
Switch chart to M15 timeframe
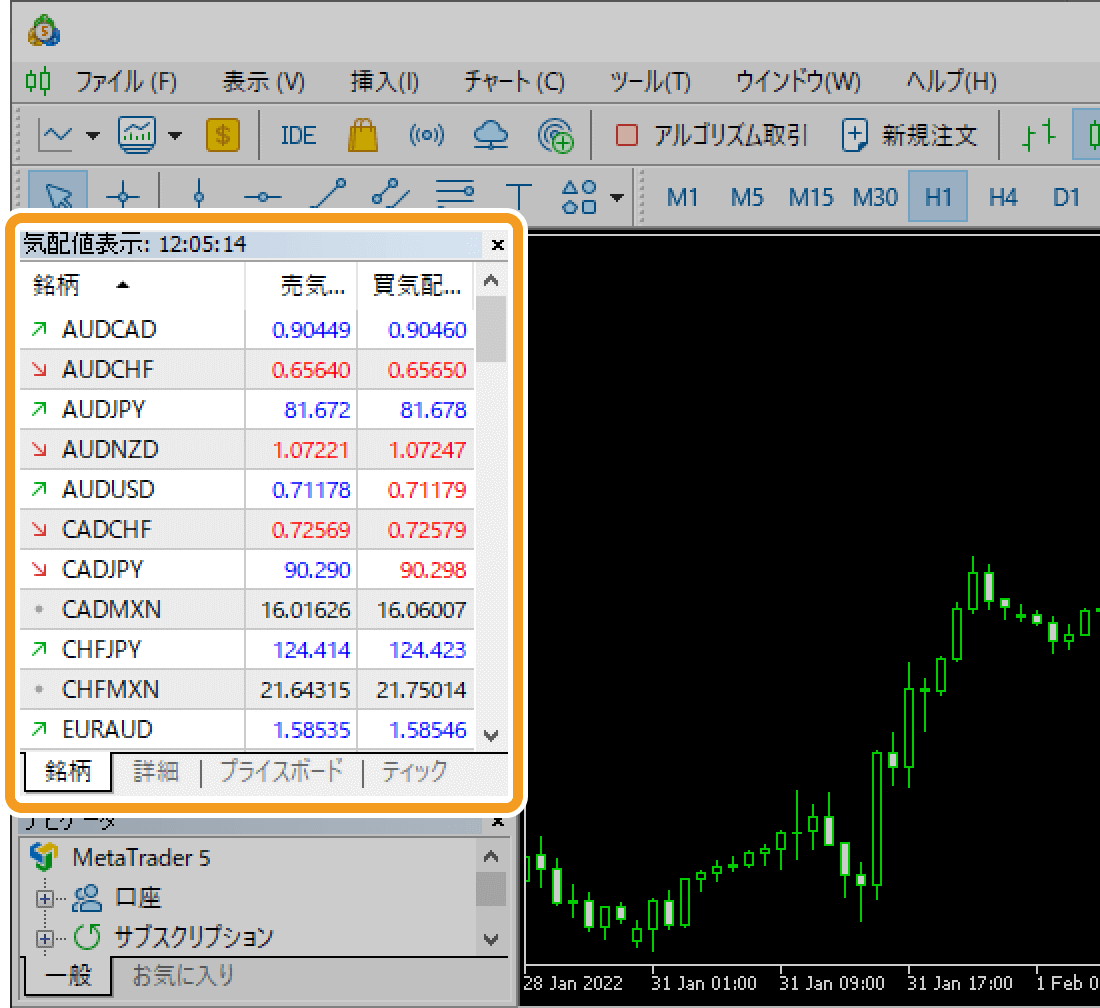point(810,197)
